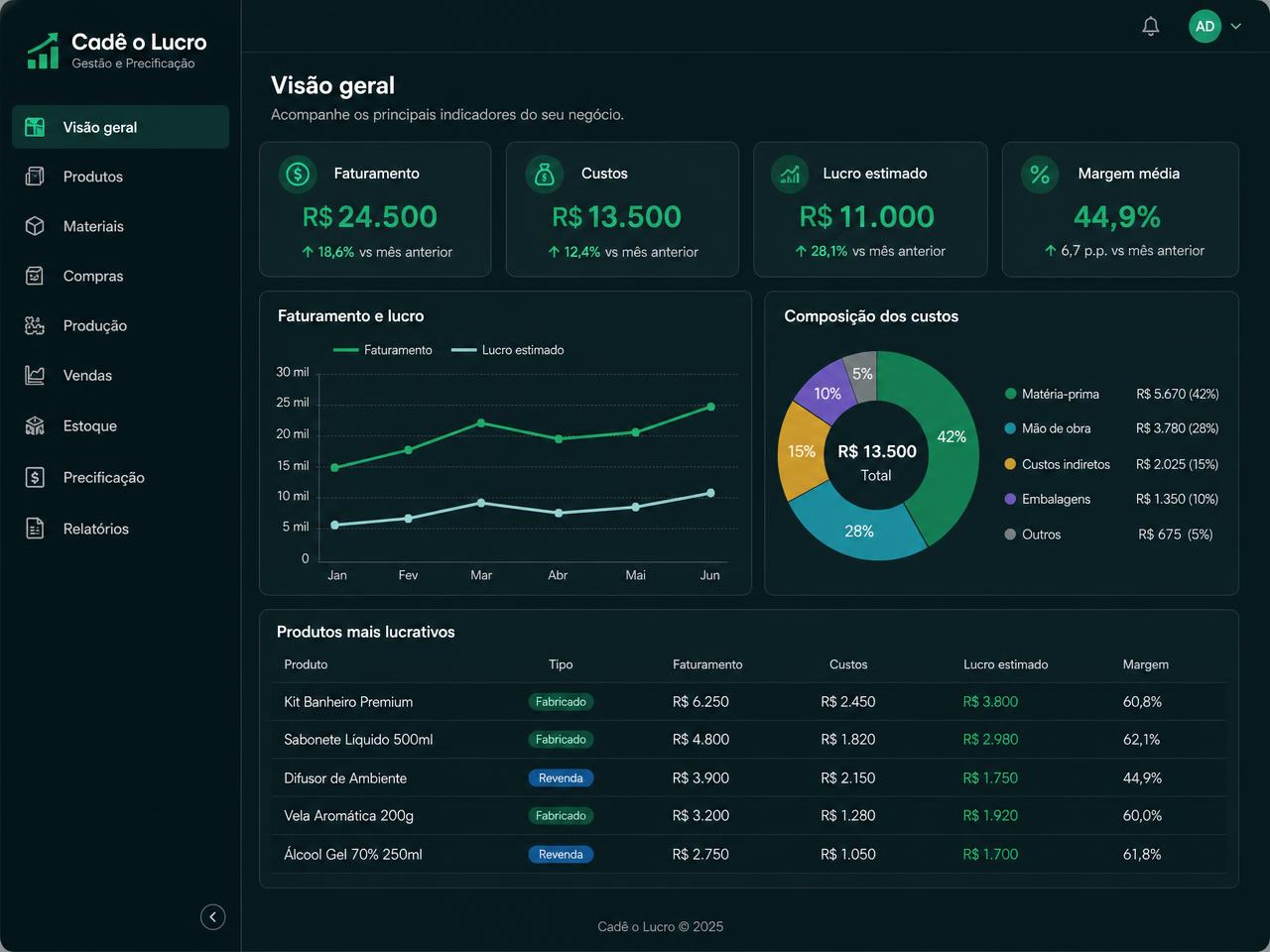The image size is (1270, 952).
Task: Click the Embalagens purple legend dot
Action: pos(1010,499)
